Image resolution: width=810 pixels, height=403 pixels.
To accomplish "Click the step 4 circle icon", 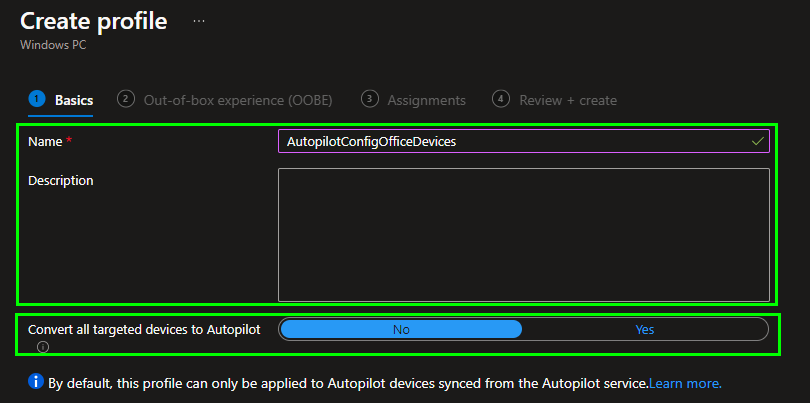I will pyautogui.click(x=501, y=99).
